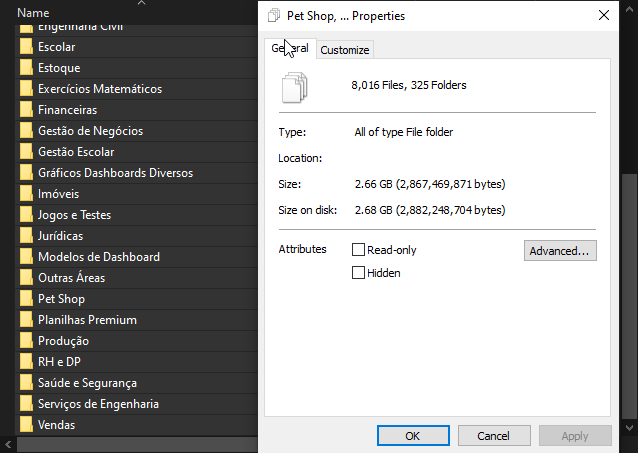Viewport: 638px width, 453px height.
Task: Select the 'Jogos e Testes' folder name
Action: (x=74, y=215)
